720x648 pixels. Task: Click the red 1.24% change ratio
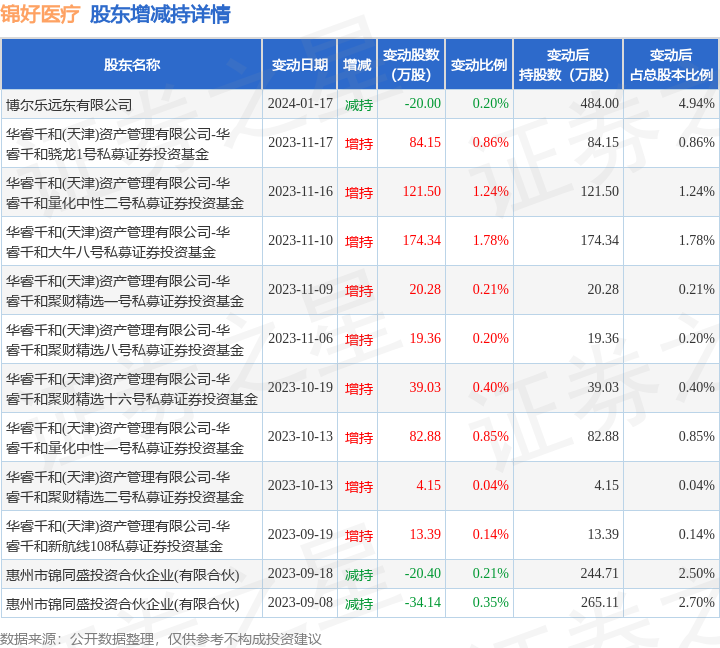click(490, 192)
